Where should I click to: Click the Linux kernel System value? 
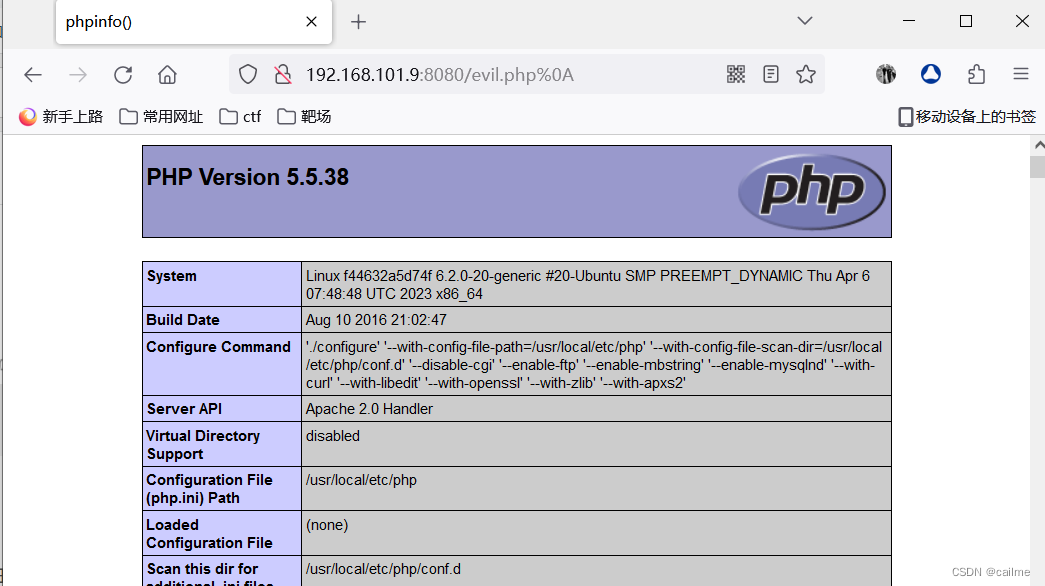coord(588,285)
